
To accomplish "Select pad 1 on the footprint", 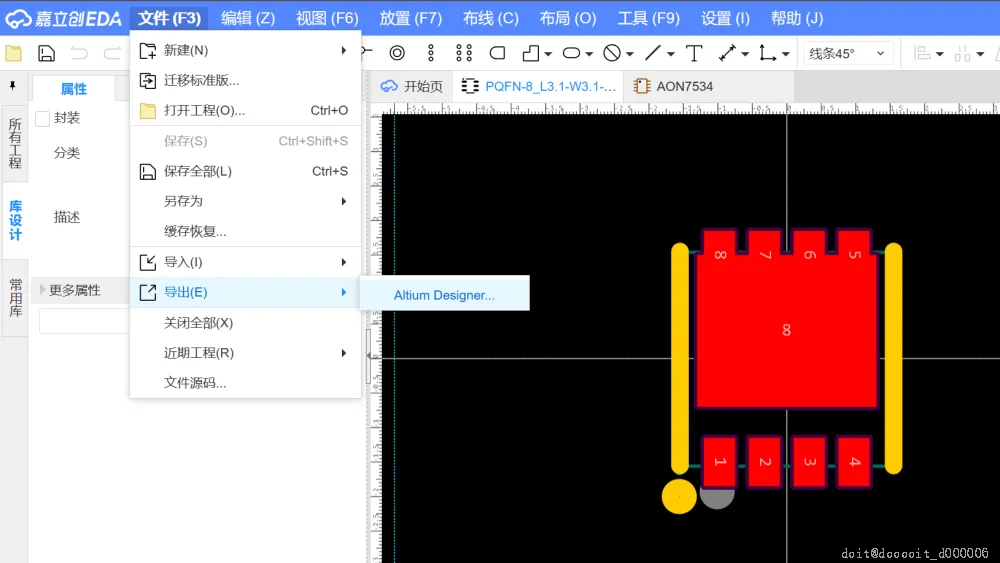I will point(719,462).
